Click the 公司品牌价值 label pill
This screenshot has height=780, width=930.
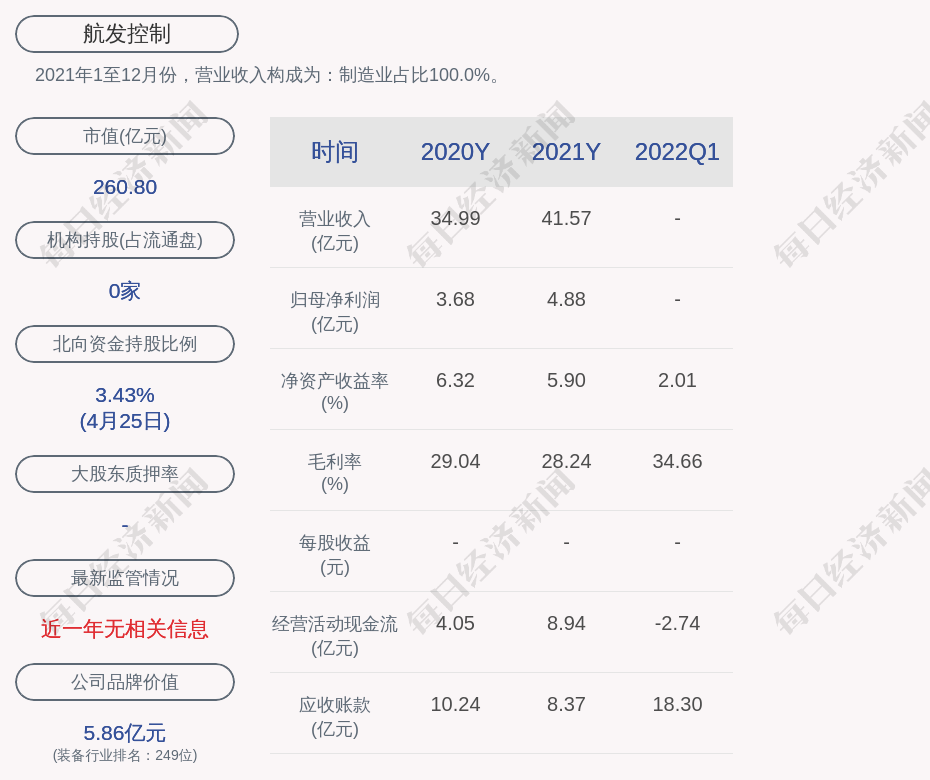[x=125, y=682]
